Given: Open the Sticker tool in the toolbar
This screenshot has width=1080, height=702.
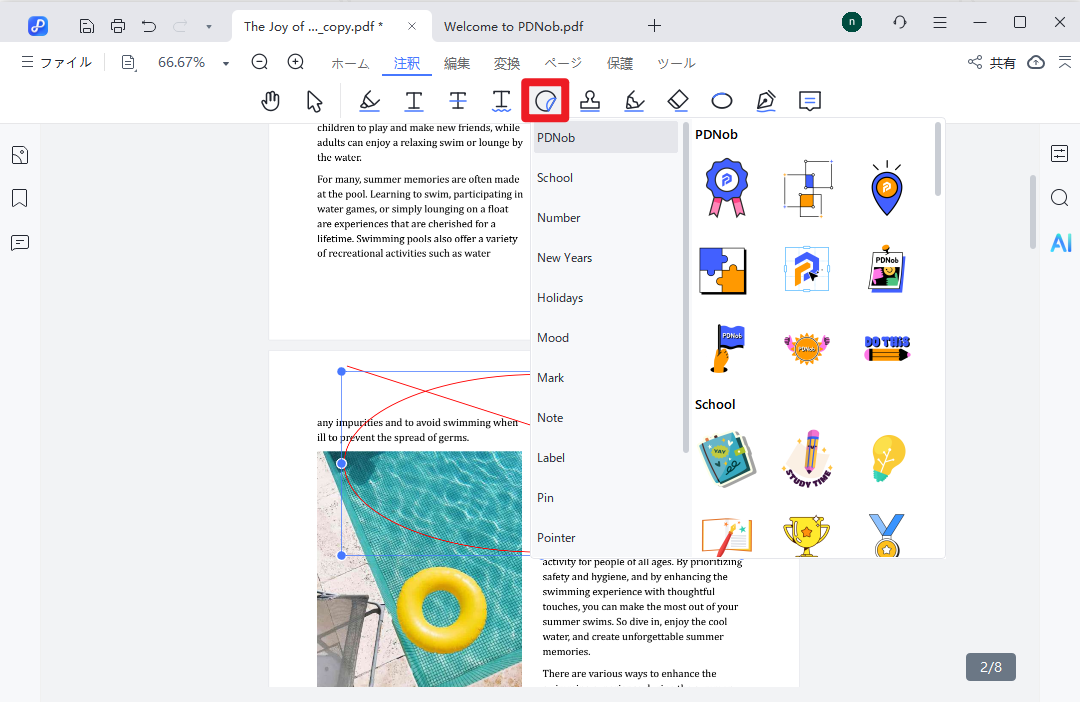Looking at the screenshot, I should click(545, 100).
